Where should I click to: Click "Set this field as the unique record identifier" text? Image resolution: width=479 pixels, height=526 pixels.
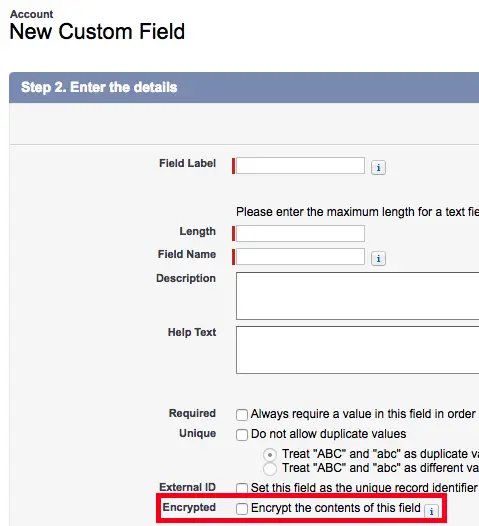[364, 487]
